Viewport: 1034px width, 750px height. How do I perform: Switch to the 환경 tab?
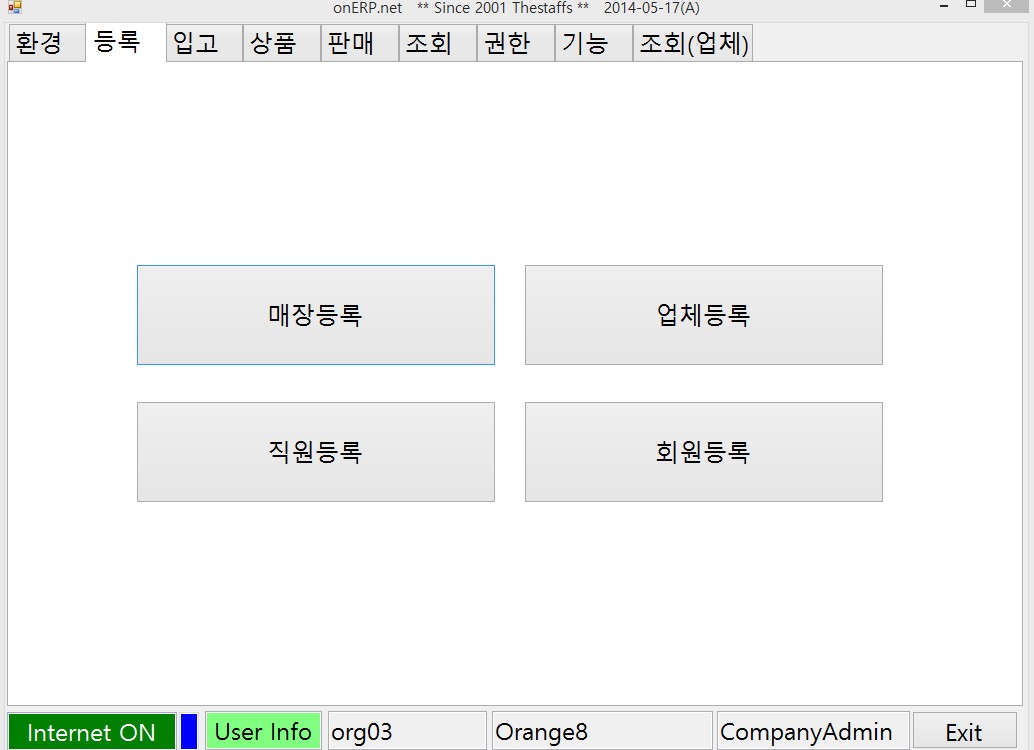[x=46, y=44]
